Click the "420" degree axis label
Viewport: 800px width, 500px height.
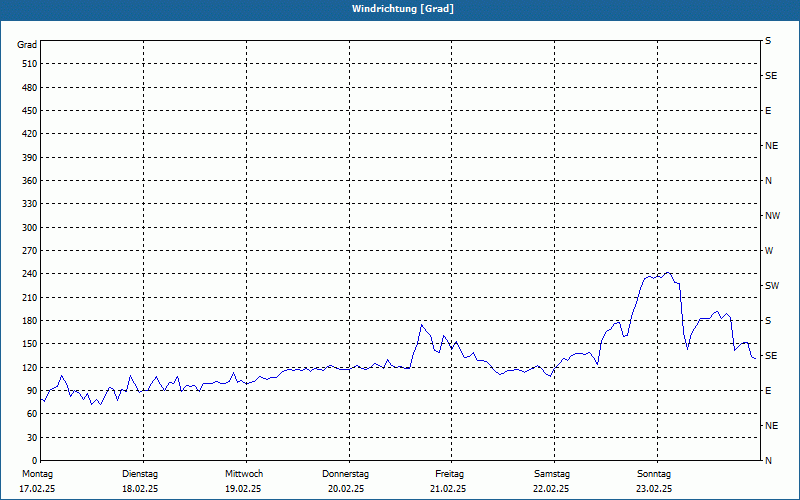[30, 134]
